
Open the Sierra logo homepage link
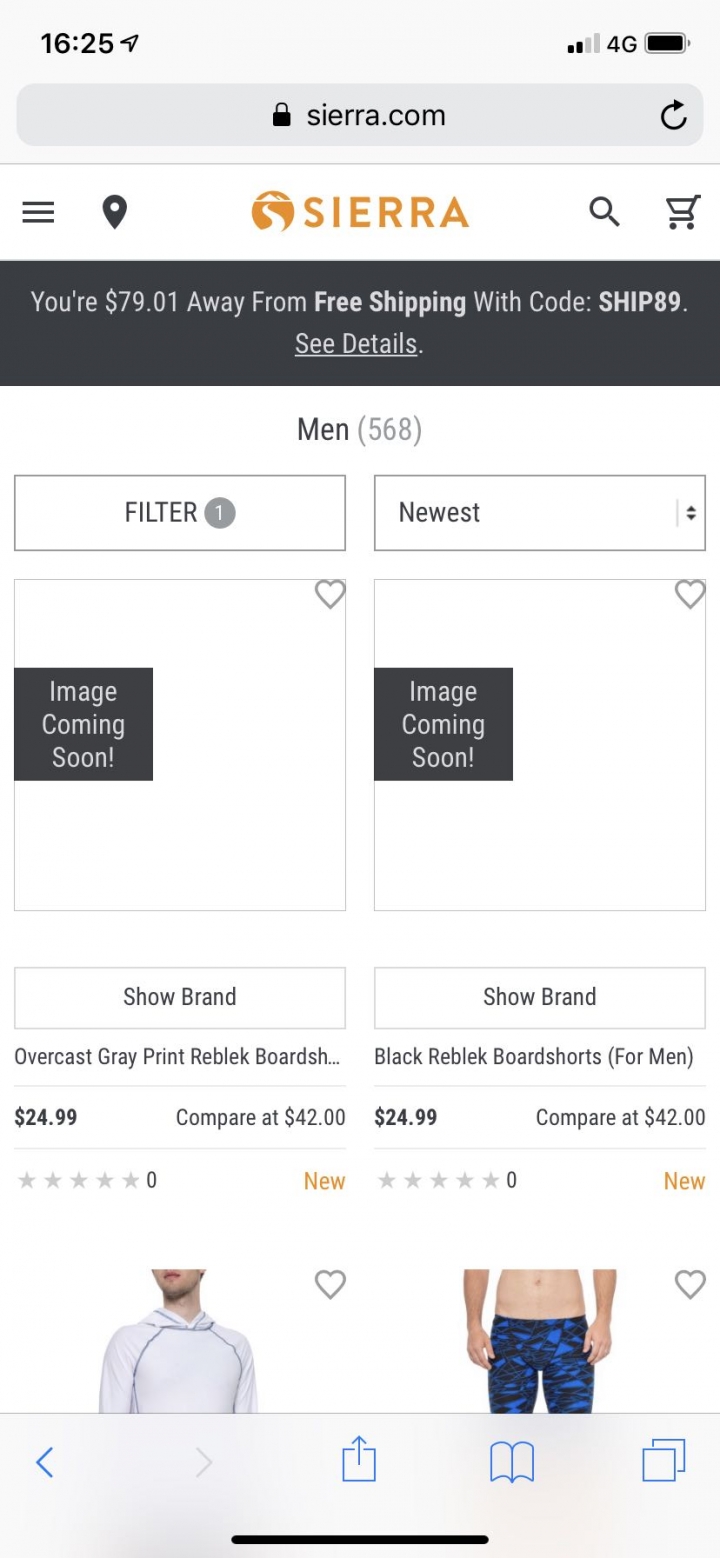point(360,212)
